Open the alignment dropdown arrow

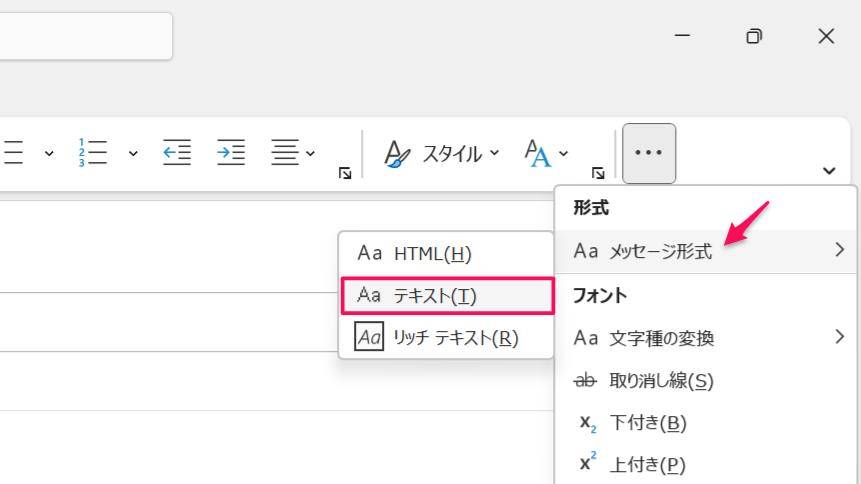click(x=310, y=153)
